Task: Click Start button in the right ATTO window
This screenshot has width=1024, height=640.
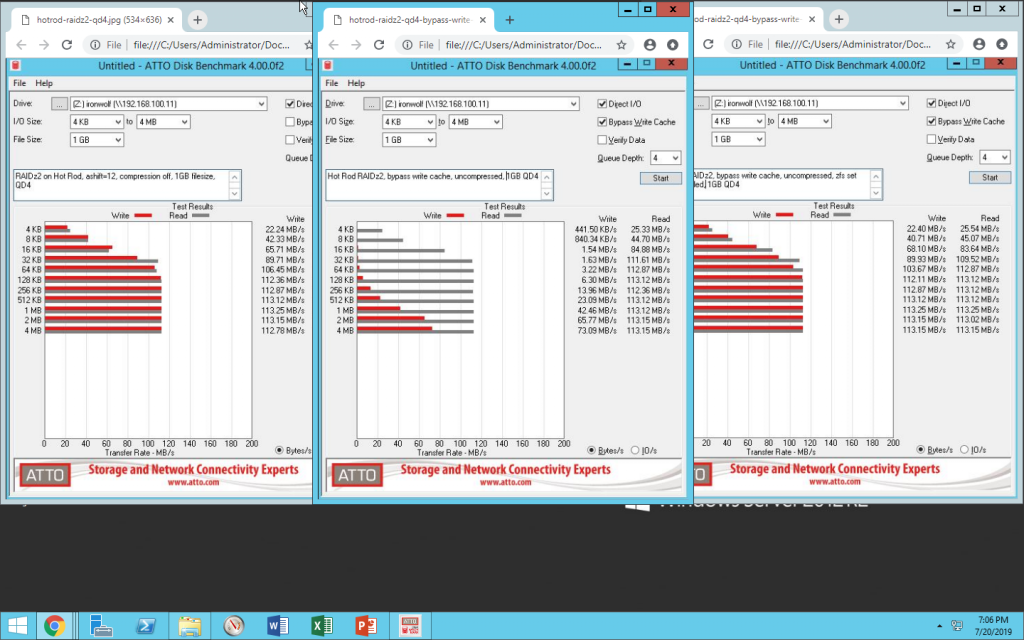Action: [x=989, y=178]
